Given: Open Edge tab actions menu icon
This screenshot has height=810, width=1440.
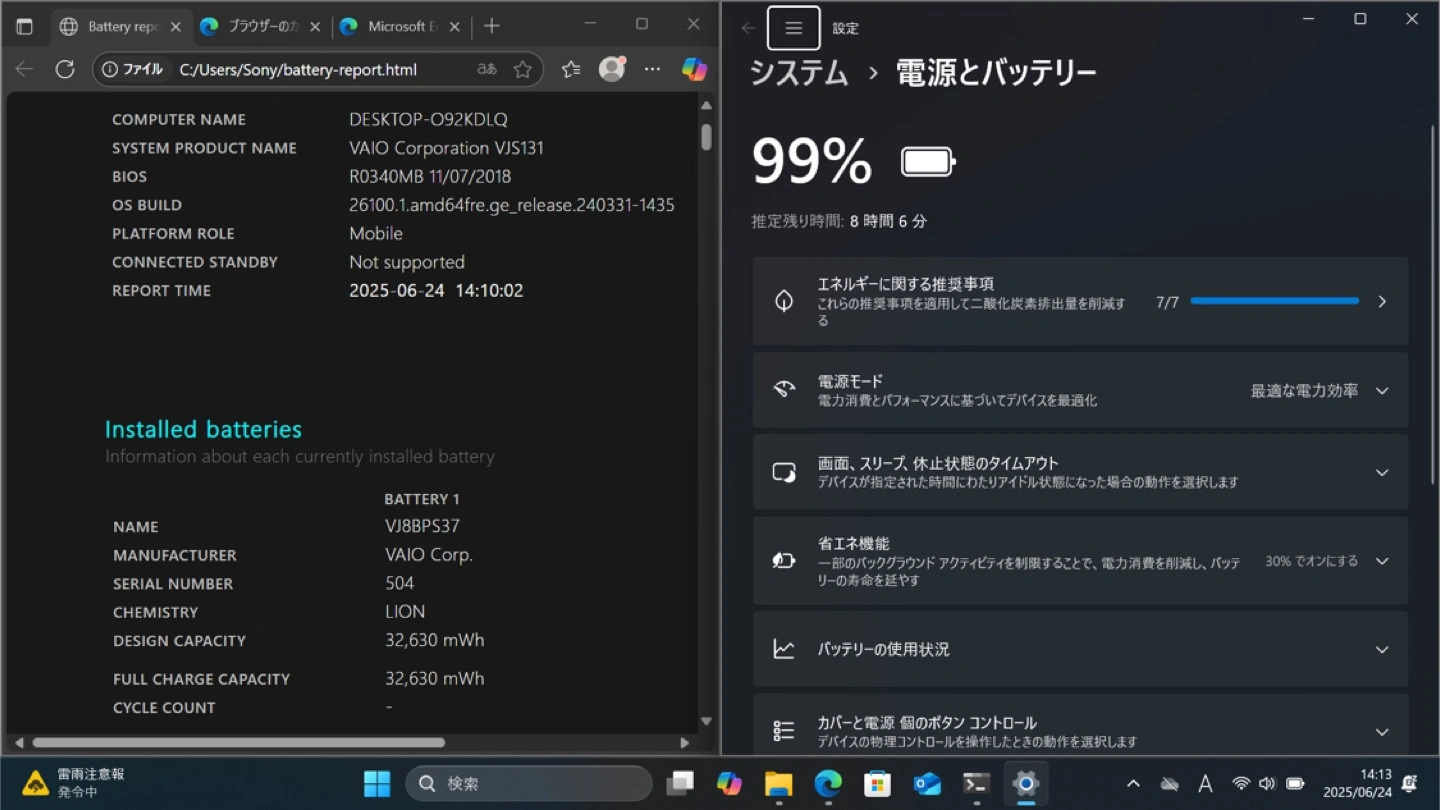Looking at the screenshot, I should click(25, 27).
